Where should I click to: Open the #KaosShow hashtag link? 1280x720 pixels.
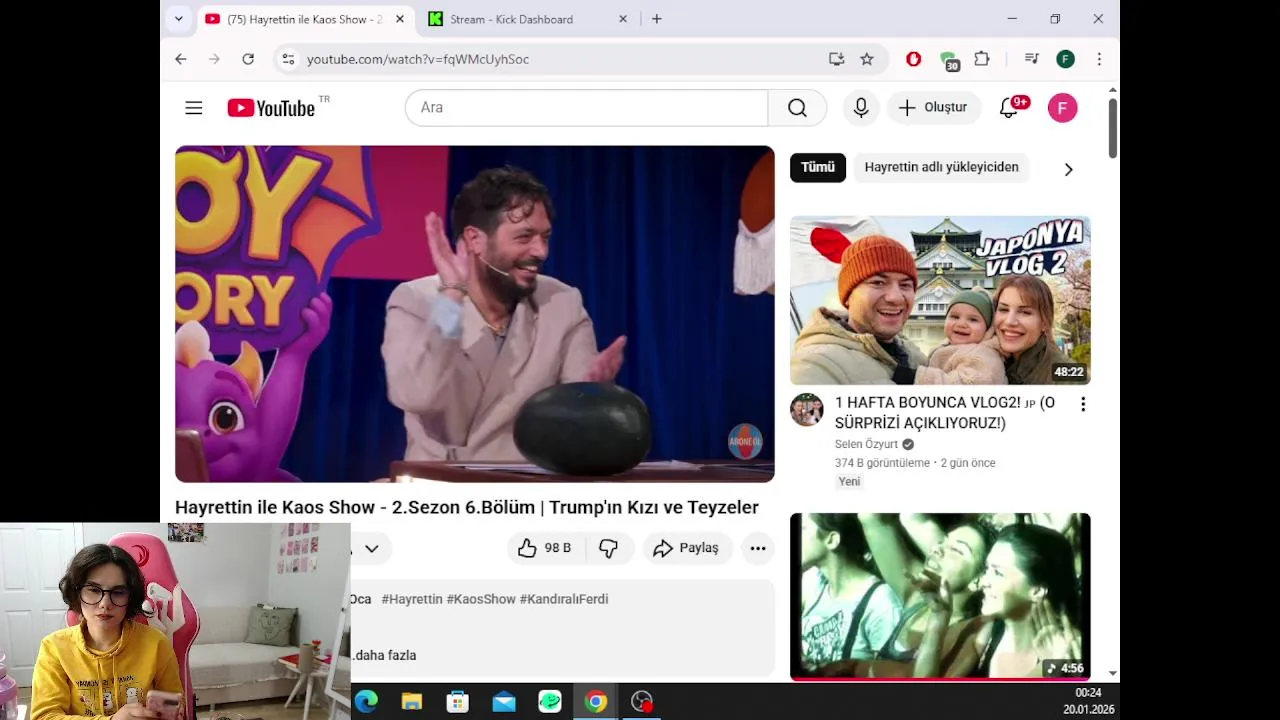481,599
